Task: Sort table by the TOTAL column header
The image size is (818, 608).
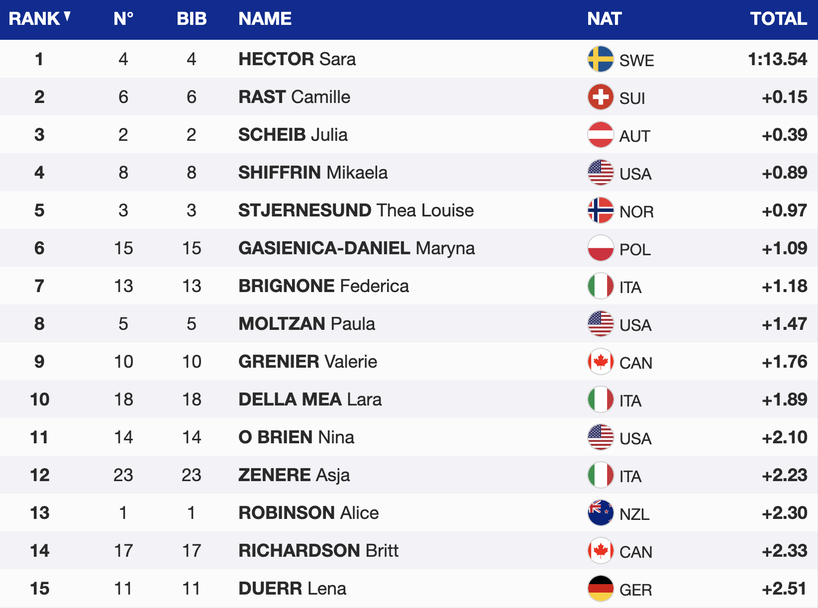Action: click(x=778, y=19)
